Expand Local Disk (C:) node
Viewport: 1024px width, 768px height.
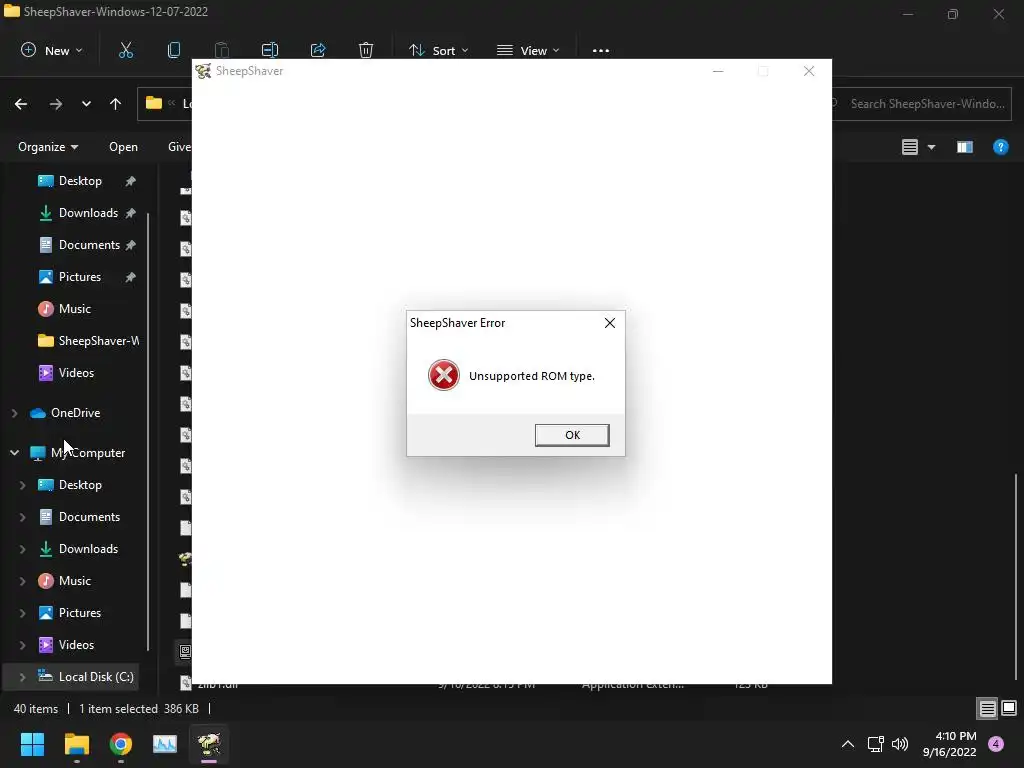[x=22, y=677]
